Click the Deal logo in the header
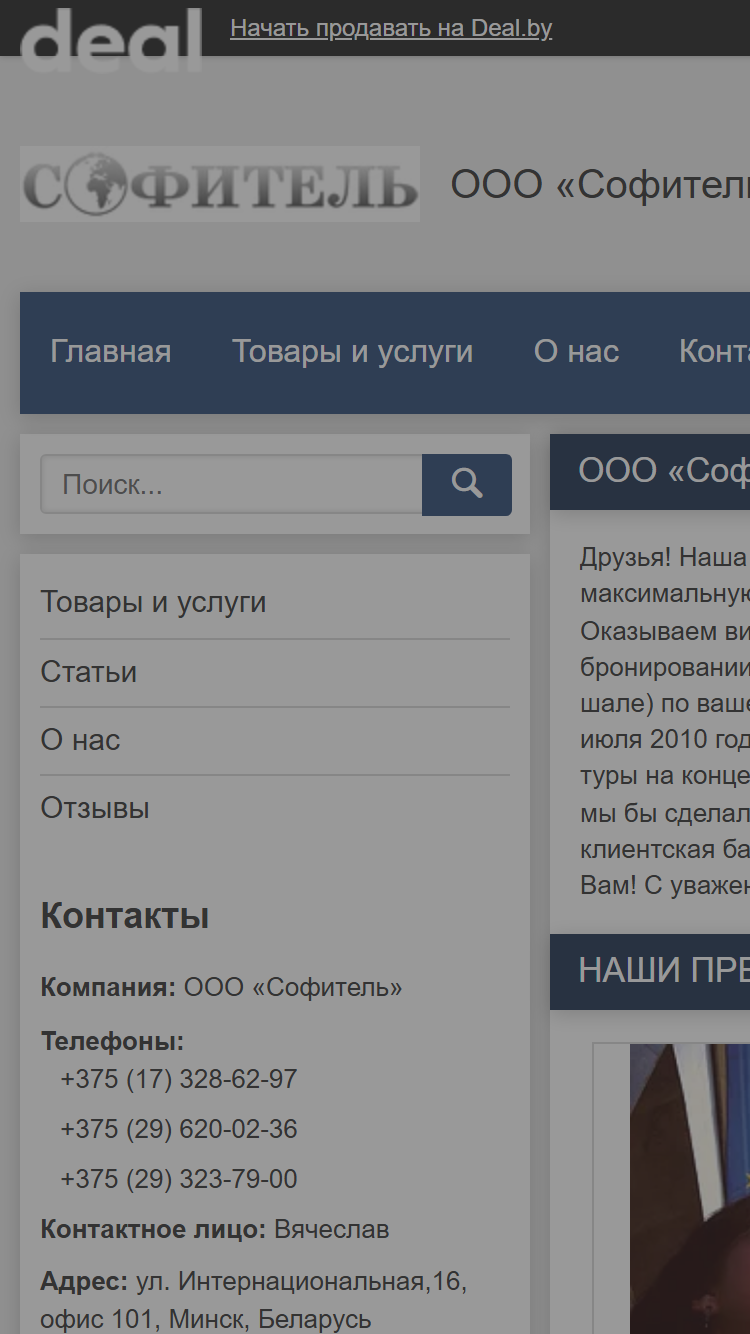Screen dimensions: 750x1334 [x=111, y=40]
